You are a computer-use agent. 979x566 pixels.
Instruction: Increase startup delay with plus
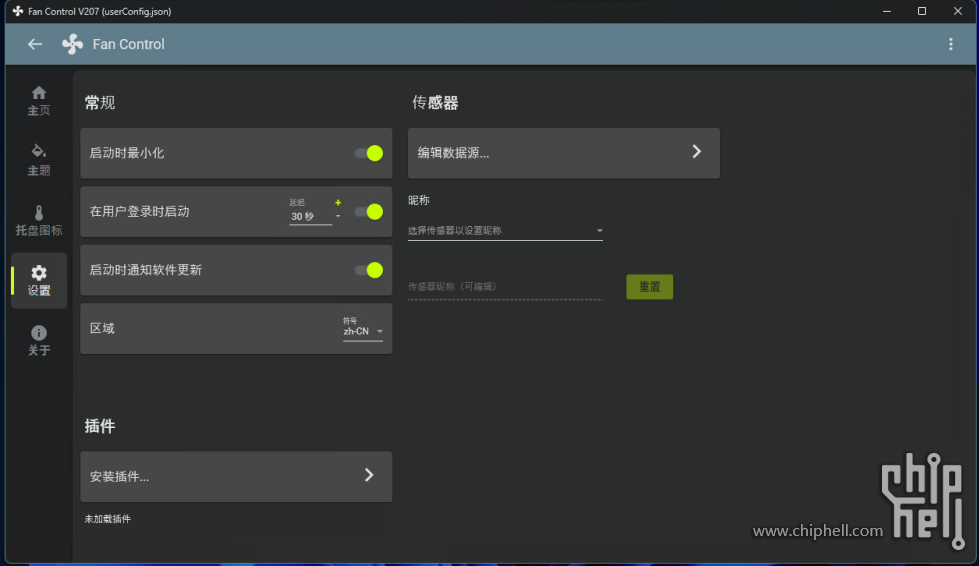pos(338,203)
